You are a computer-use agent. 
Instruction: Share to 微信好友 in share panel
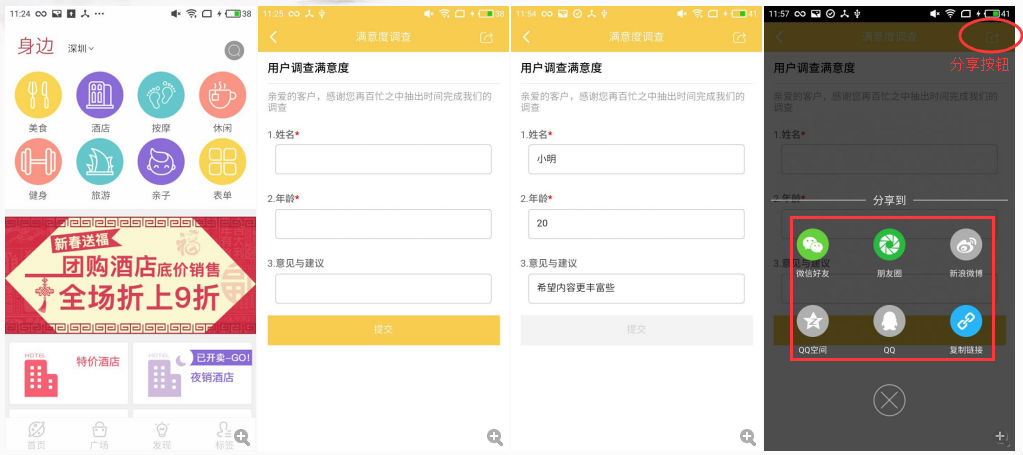[812, 245]
